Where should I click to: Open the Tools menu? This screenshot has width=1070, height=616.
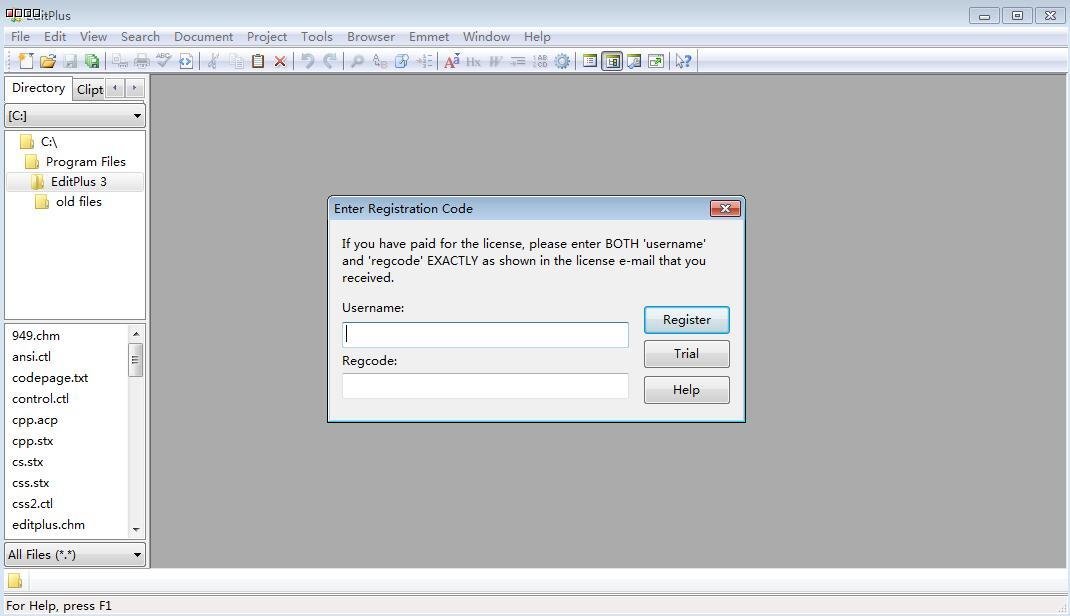(317, 37)
